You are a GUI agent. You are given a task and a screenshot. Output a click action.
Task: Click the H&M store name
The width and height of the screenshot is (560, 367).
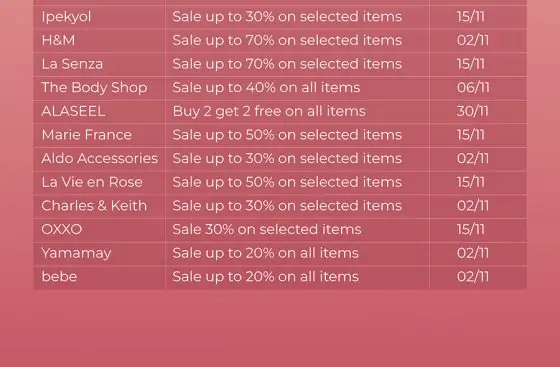click(58, 40)
